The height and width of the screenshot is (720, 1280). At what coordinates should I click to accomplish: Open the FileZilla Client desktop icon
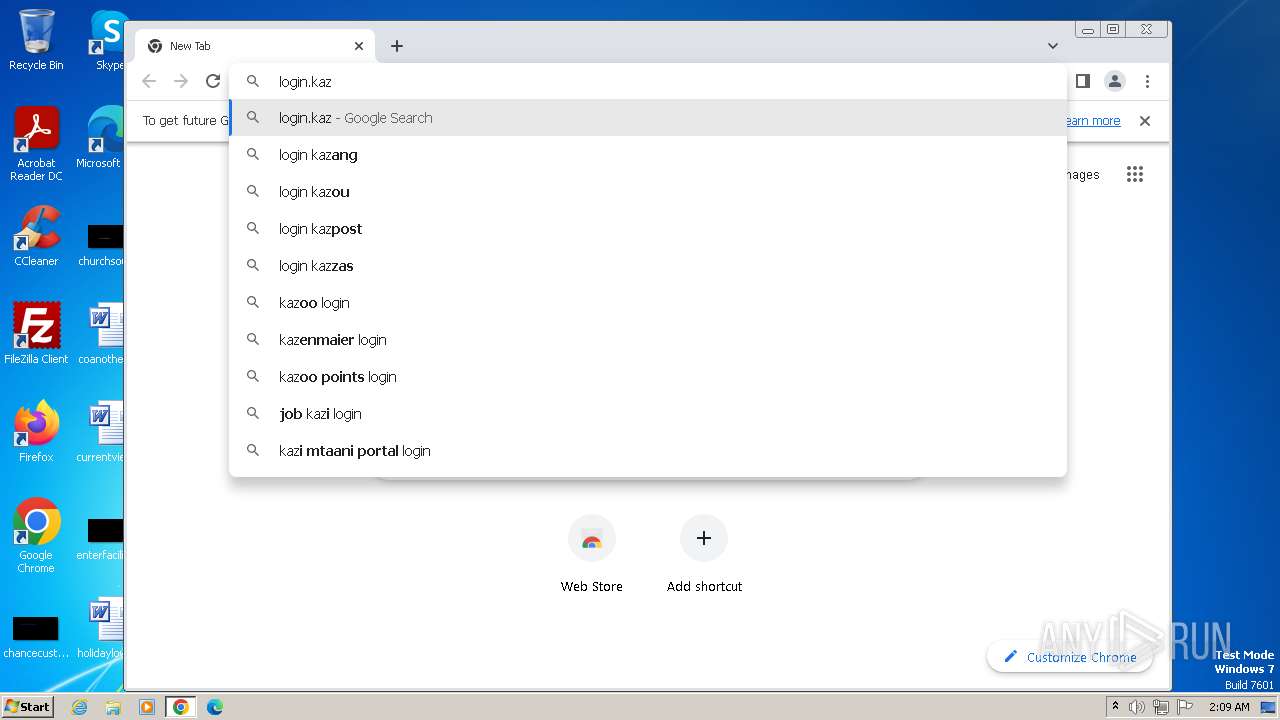[x=36, y=334]
